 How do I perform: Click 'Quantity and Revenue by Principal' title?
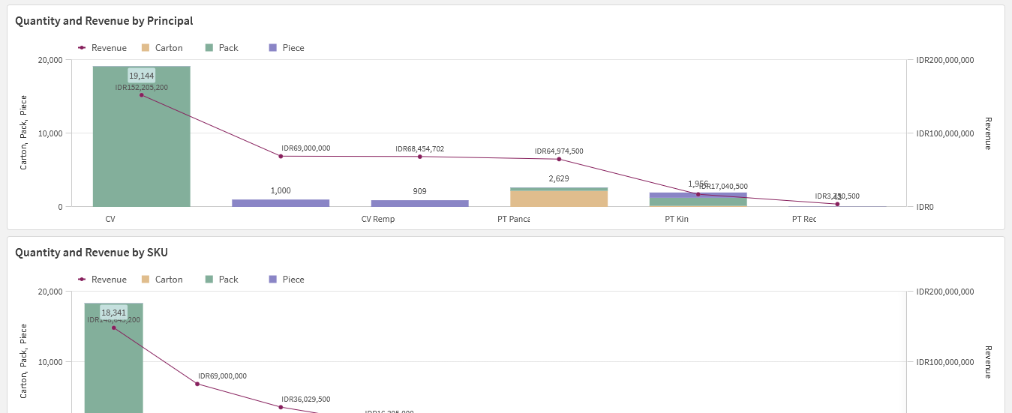pyautogui.click(x=104, y=21)
